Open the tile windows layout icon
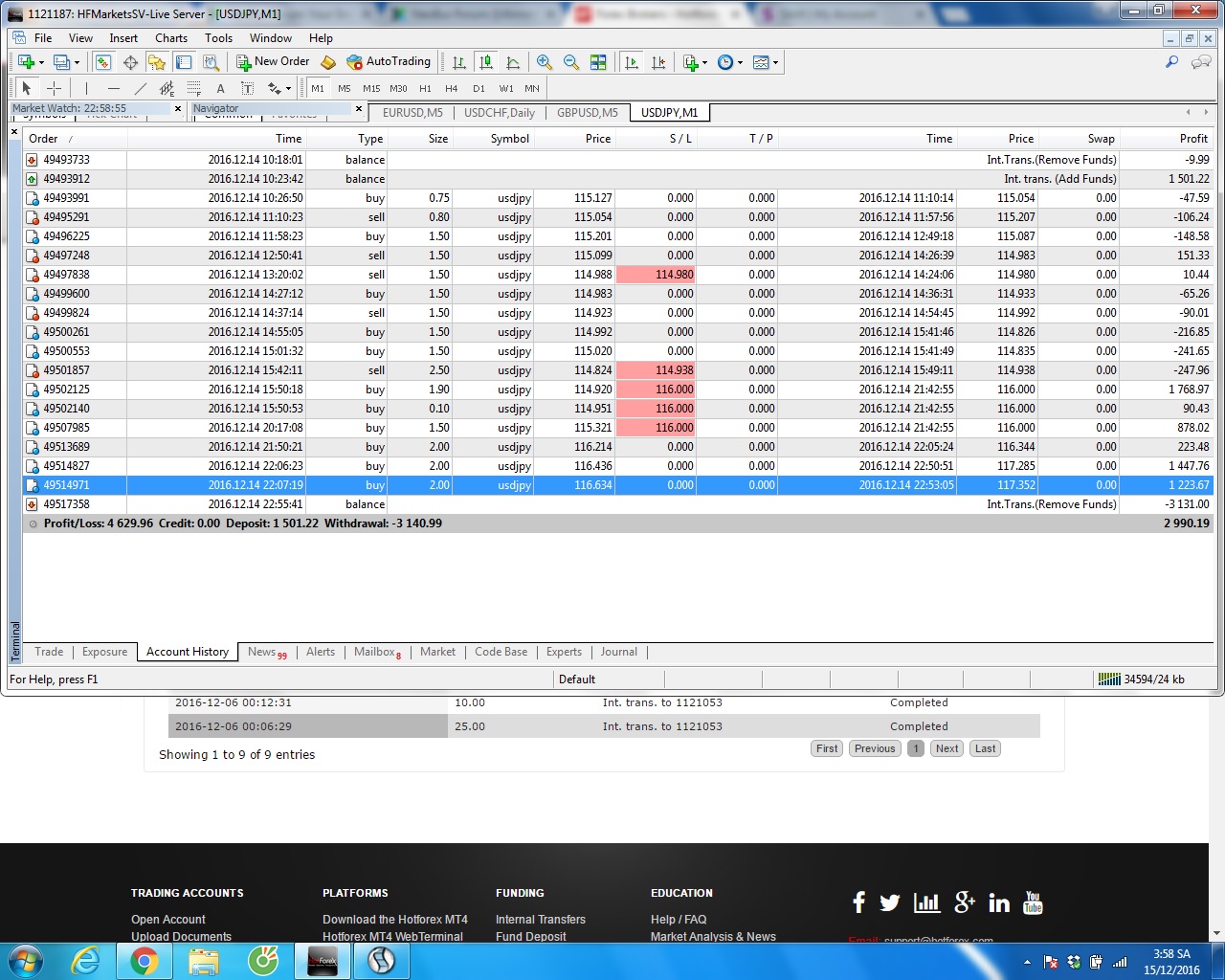The image size is (1225, 980). point(598,62)
